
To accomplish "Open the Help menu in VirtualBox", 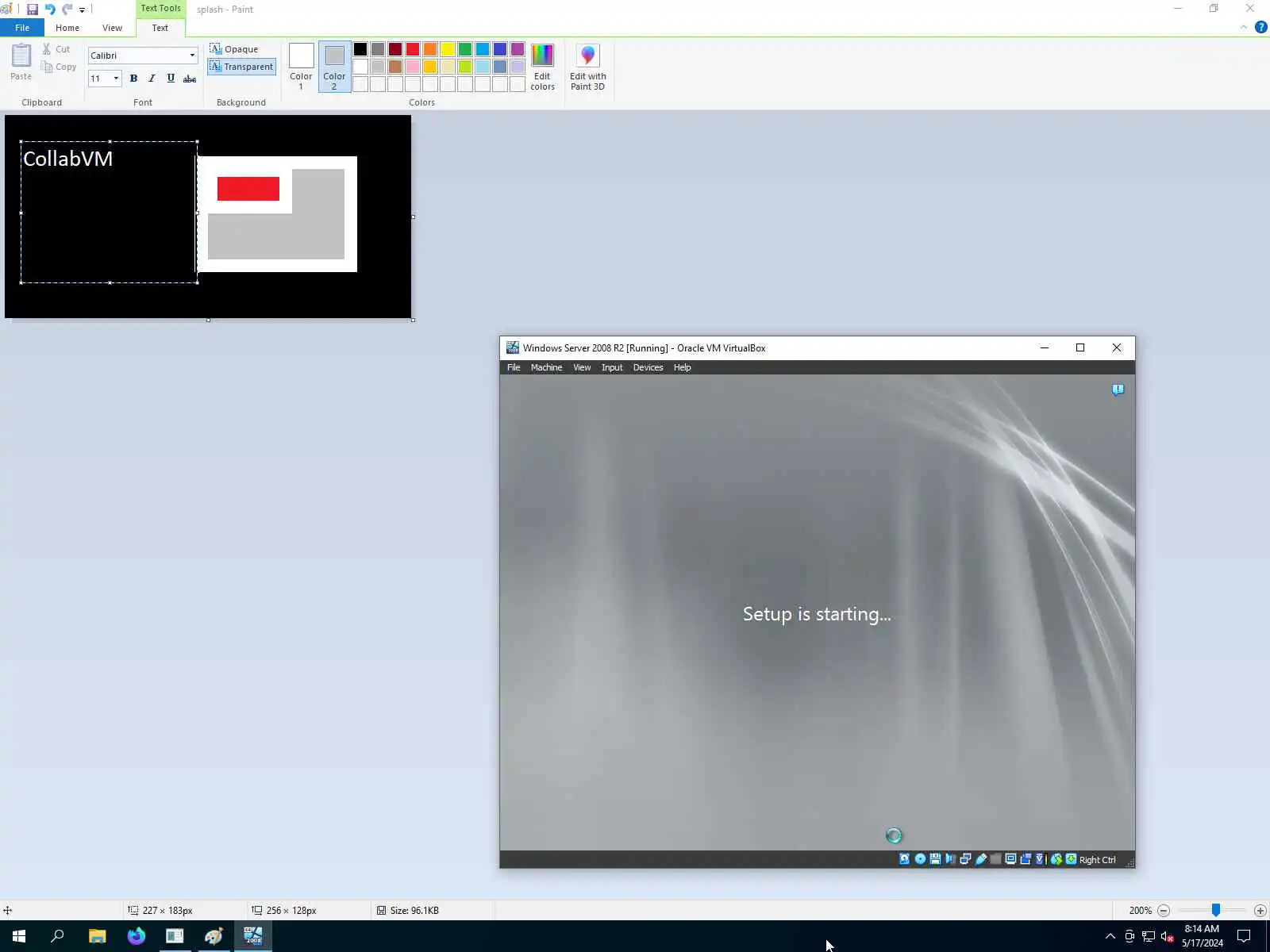I will pos(682,367).
